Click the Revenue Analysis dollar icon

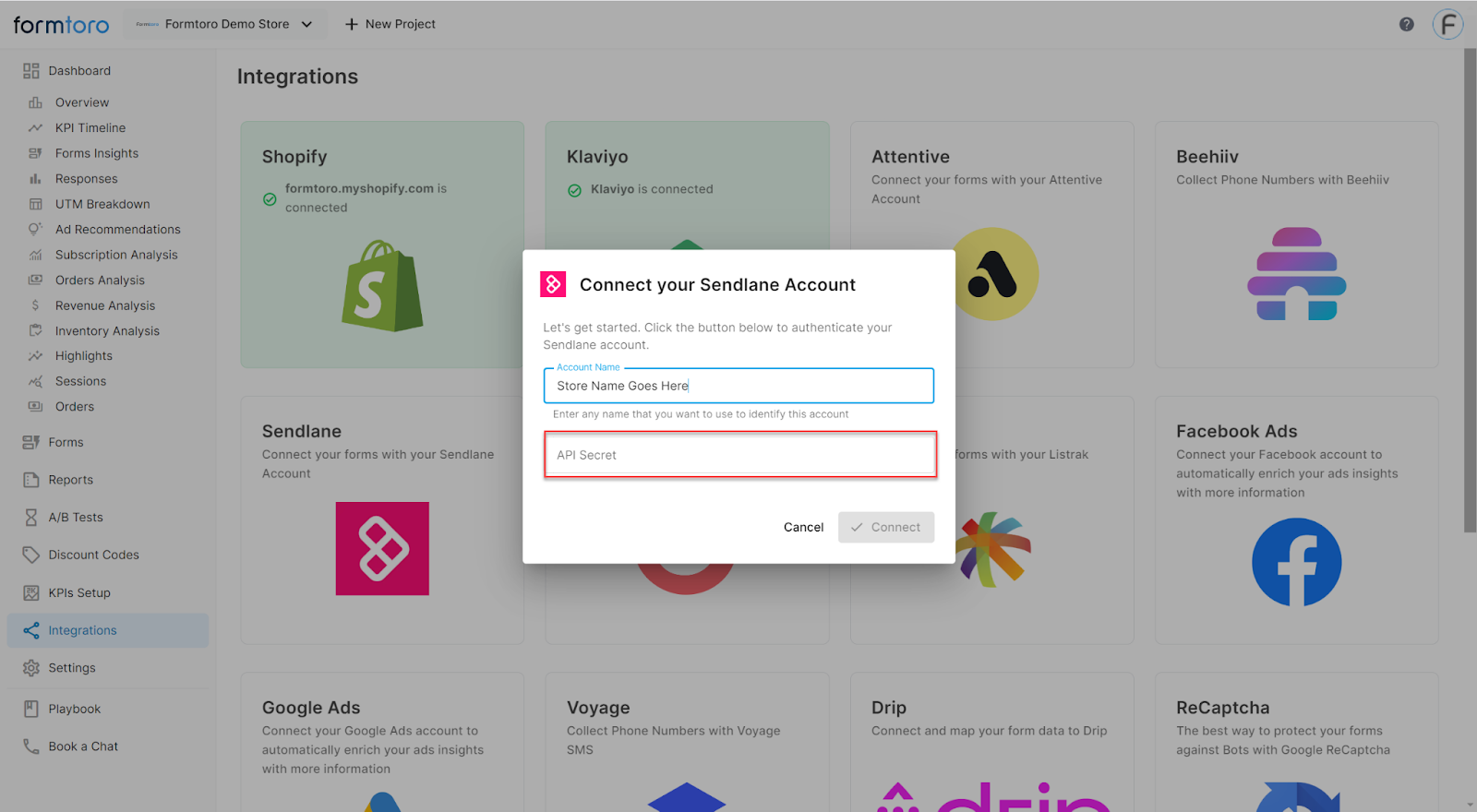tap(35, 305)
